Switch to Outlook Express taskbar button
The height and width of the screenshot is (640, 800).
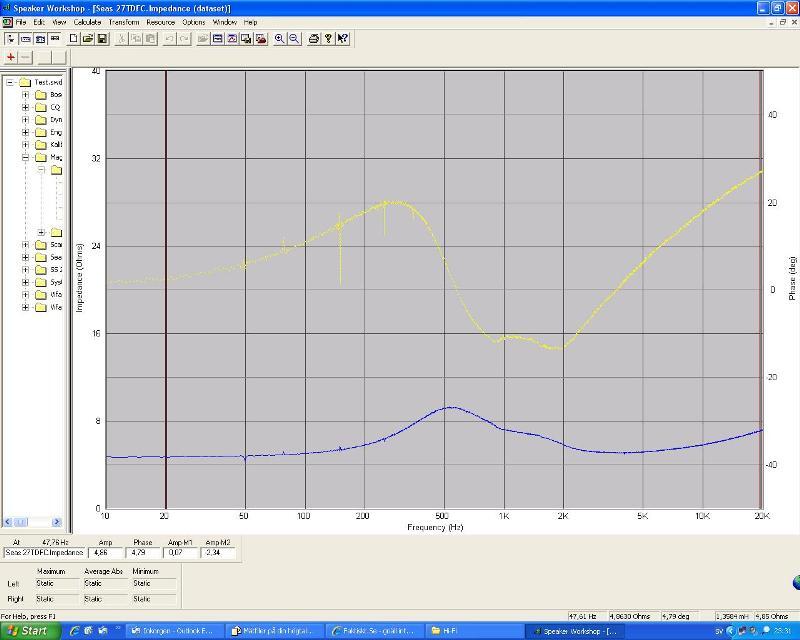(173, 631)
